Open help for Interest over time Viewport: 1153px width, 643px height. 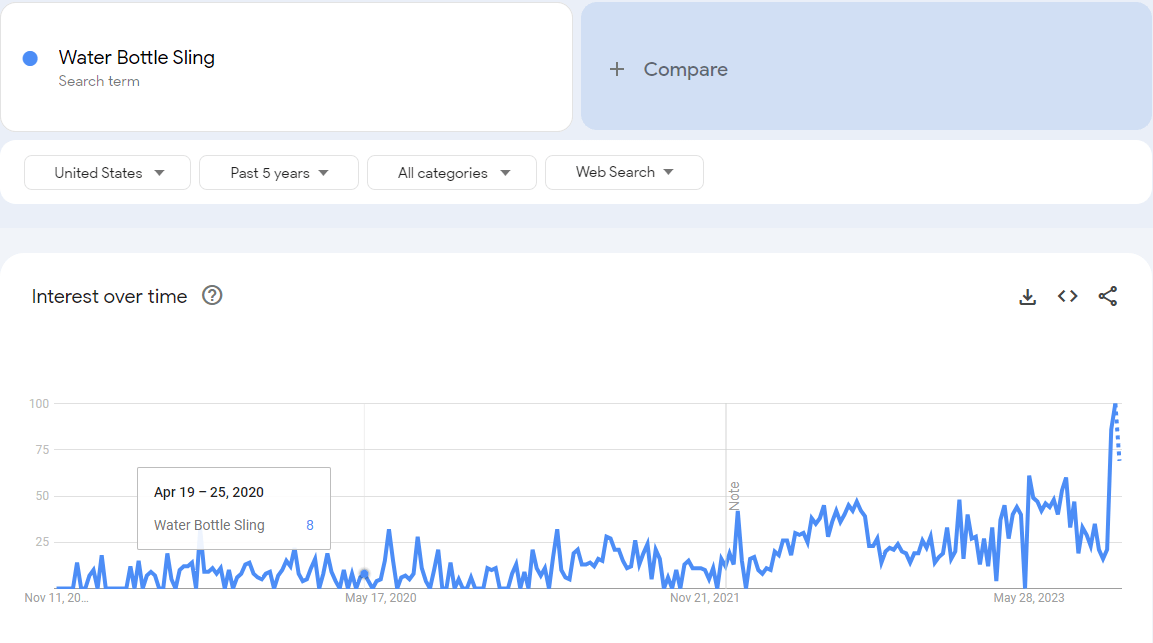212,295
